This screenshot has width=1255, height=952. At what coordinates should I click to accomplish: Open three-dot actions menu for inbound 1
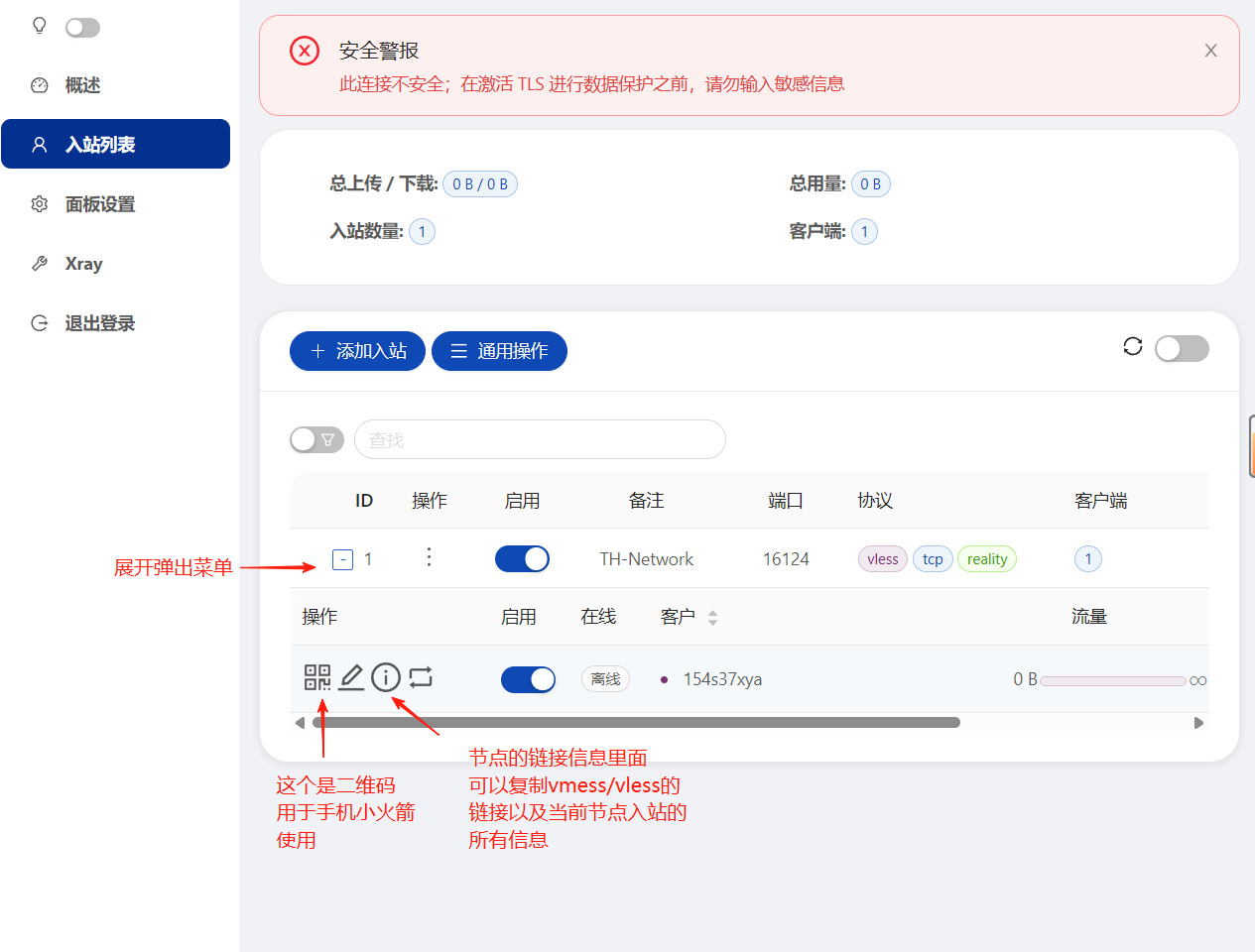coord(429,557)
